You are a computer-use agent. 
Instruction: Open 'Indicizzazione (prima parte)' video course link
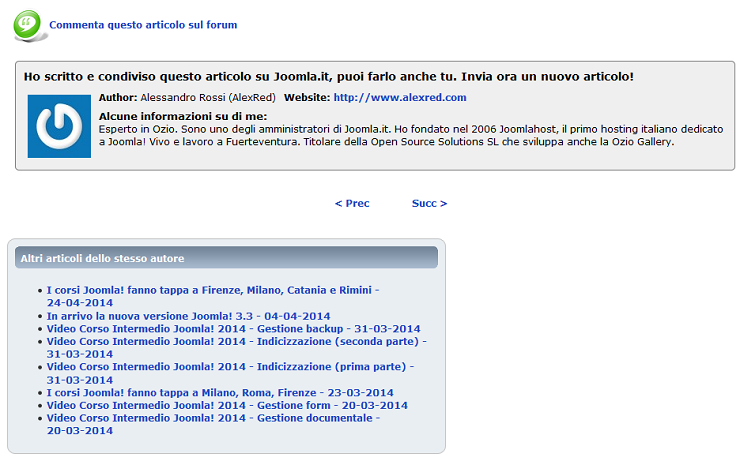[230, 373]
